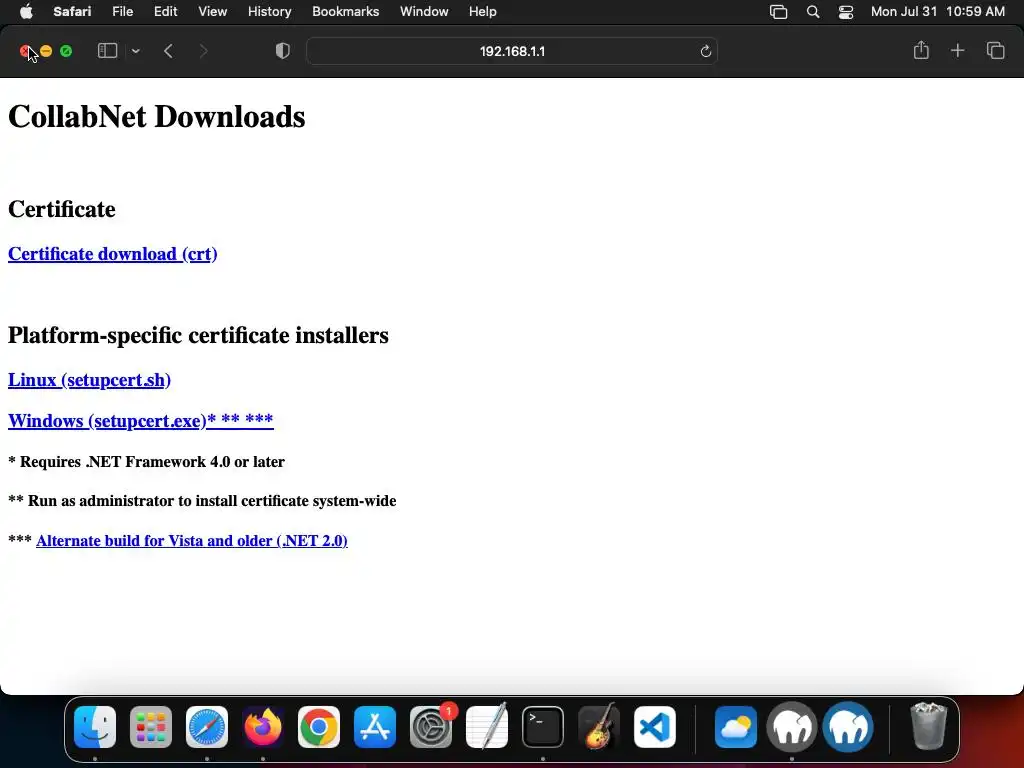Viewport: 1024px width, 768px height.
Task: Open the Trash from the Dock
Action: tap(928, 726)
